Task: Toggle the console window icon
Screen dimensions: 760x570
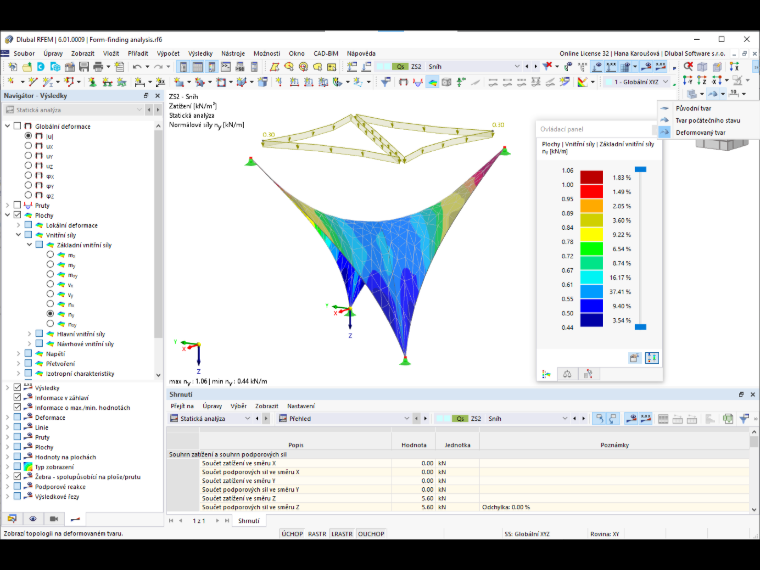Action: click(226, 67)
